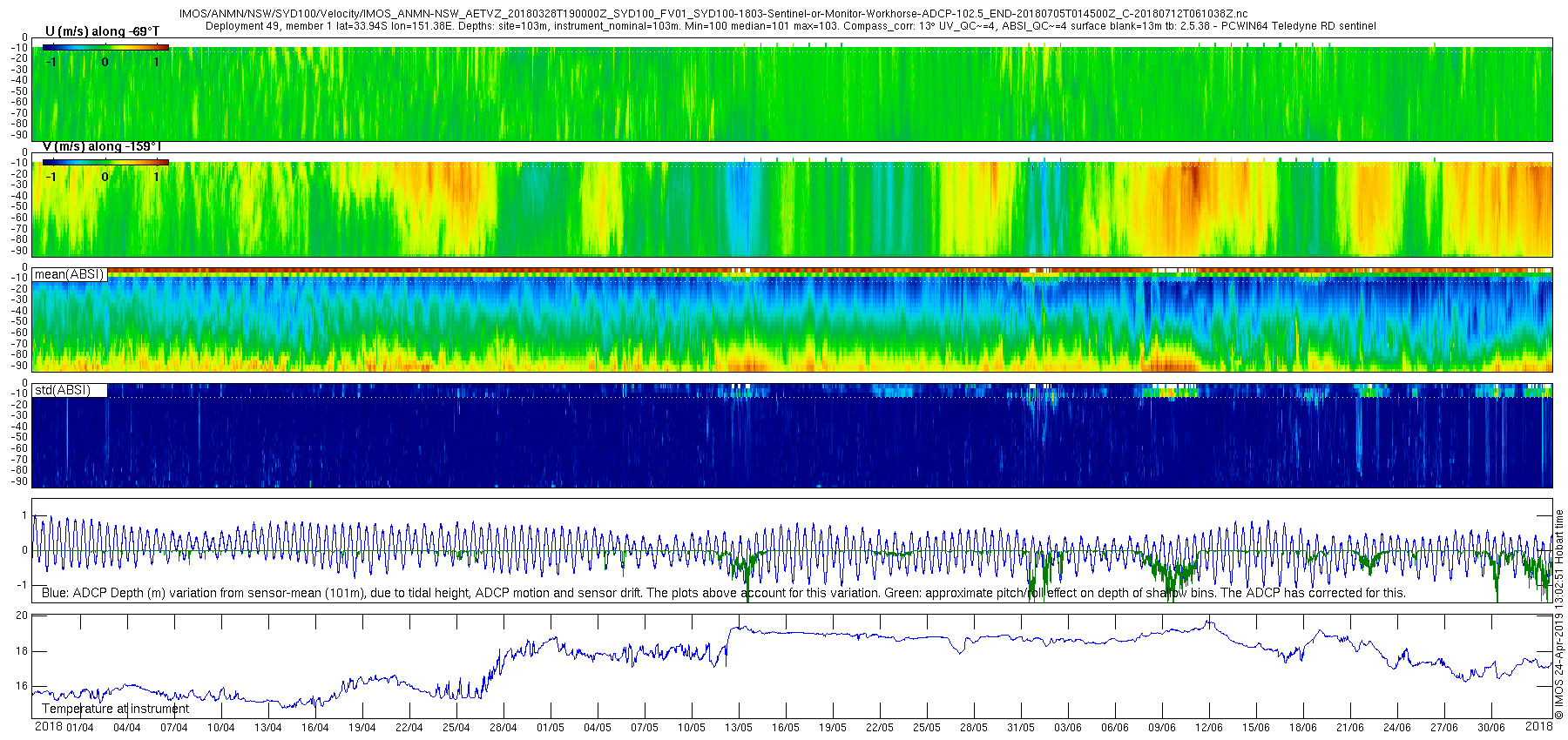
Task: Click the '07/04' date tick label
Action: [174, 728]
